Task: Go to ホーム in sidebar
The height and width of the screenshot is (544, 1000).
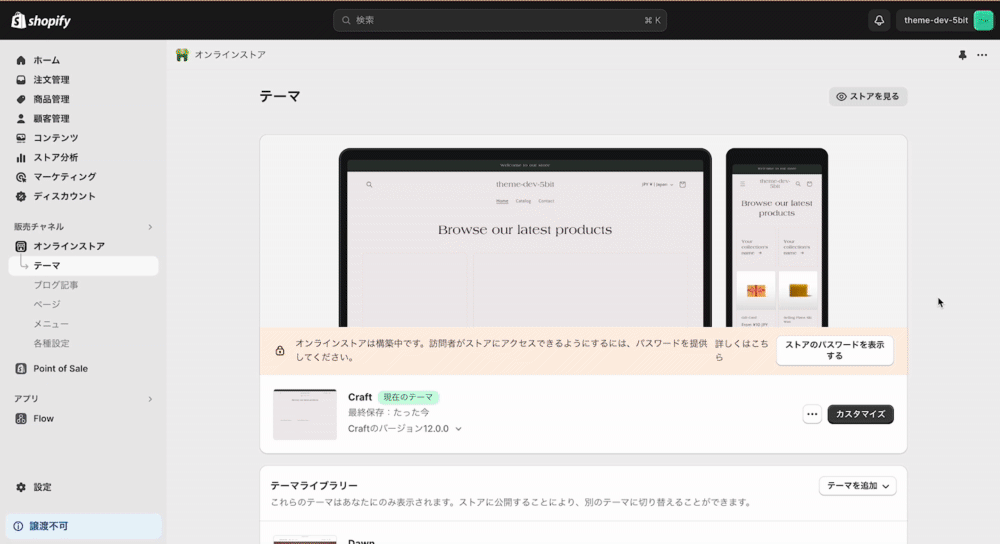Action: coord(47,60)
